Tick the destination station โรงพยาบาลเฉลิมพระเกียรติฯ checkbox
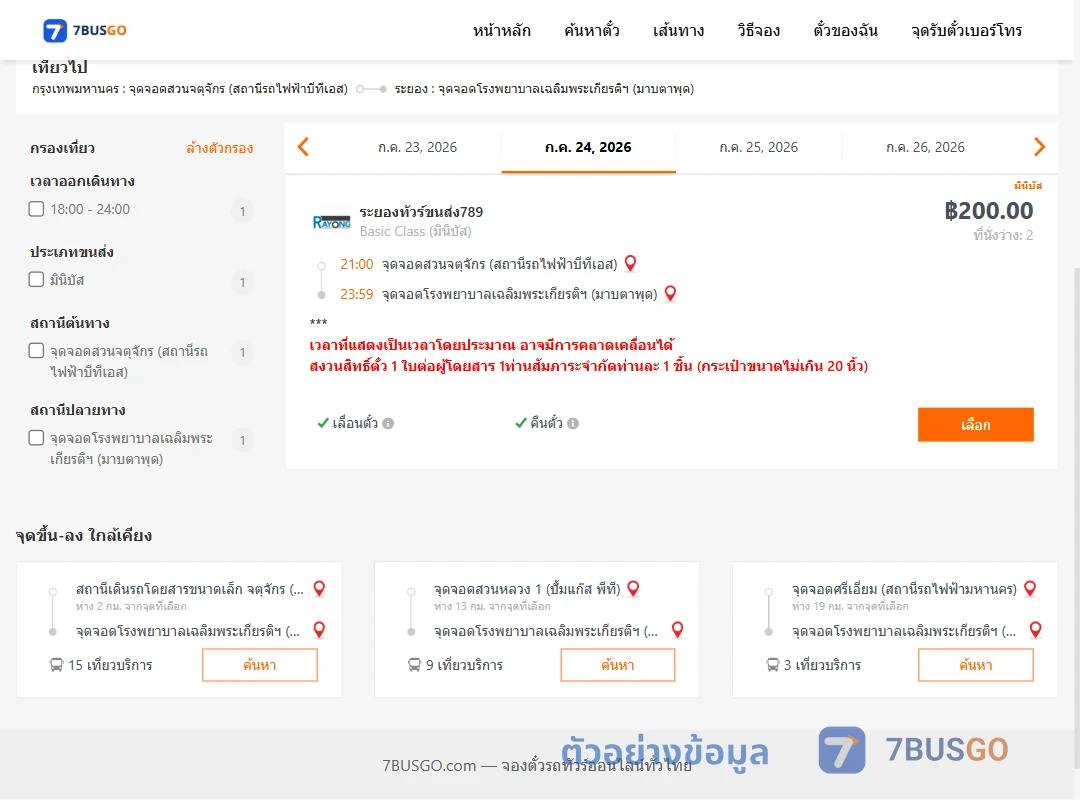1080x800 pixels. [x=37, y=438]
